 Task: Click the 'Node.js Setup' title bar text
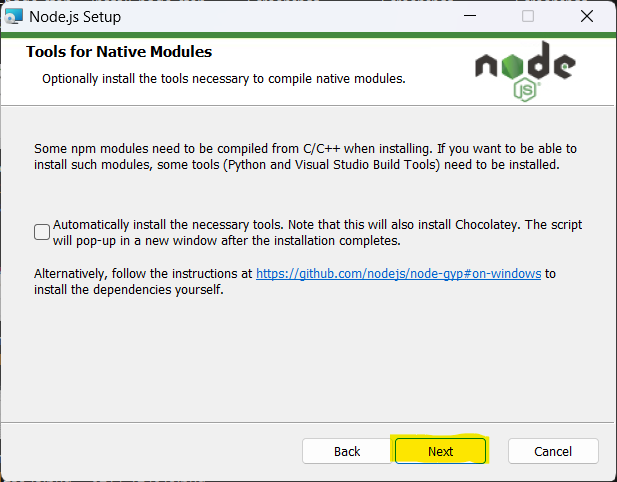click(x=75, y=17)
